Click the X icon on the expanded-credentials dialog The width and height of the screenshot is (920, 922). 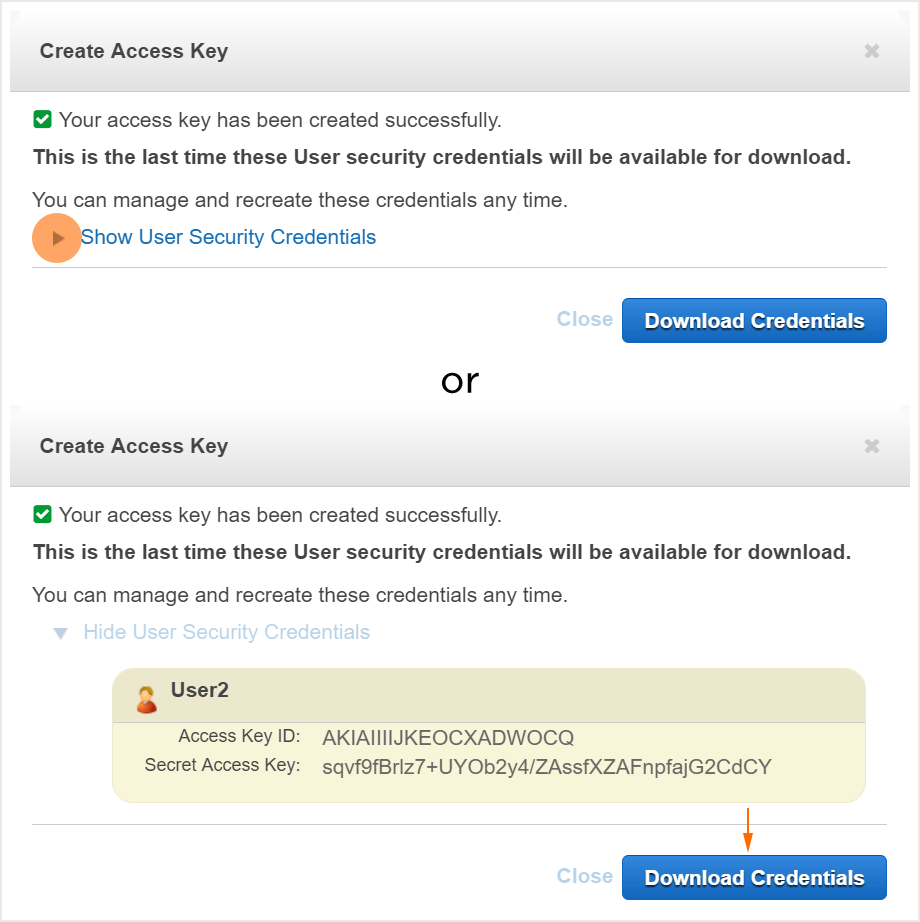click(x=872, y=446)
